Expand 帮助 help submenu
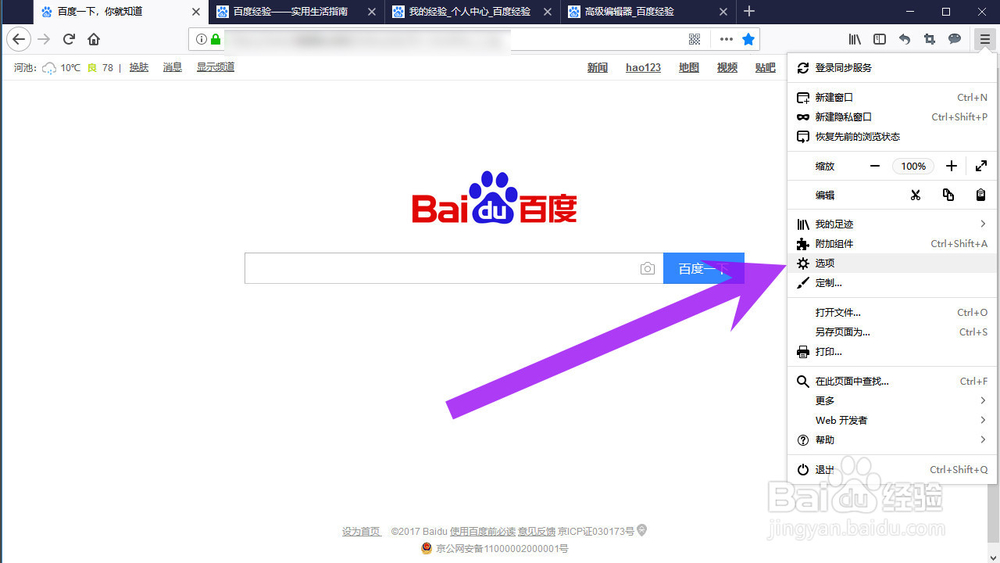This screenshot has width=1000, height=563. pos(892,440)
